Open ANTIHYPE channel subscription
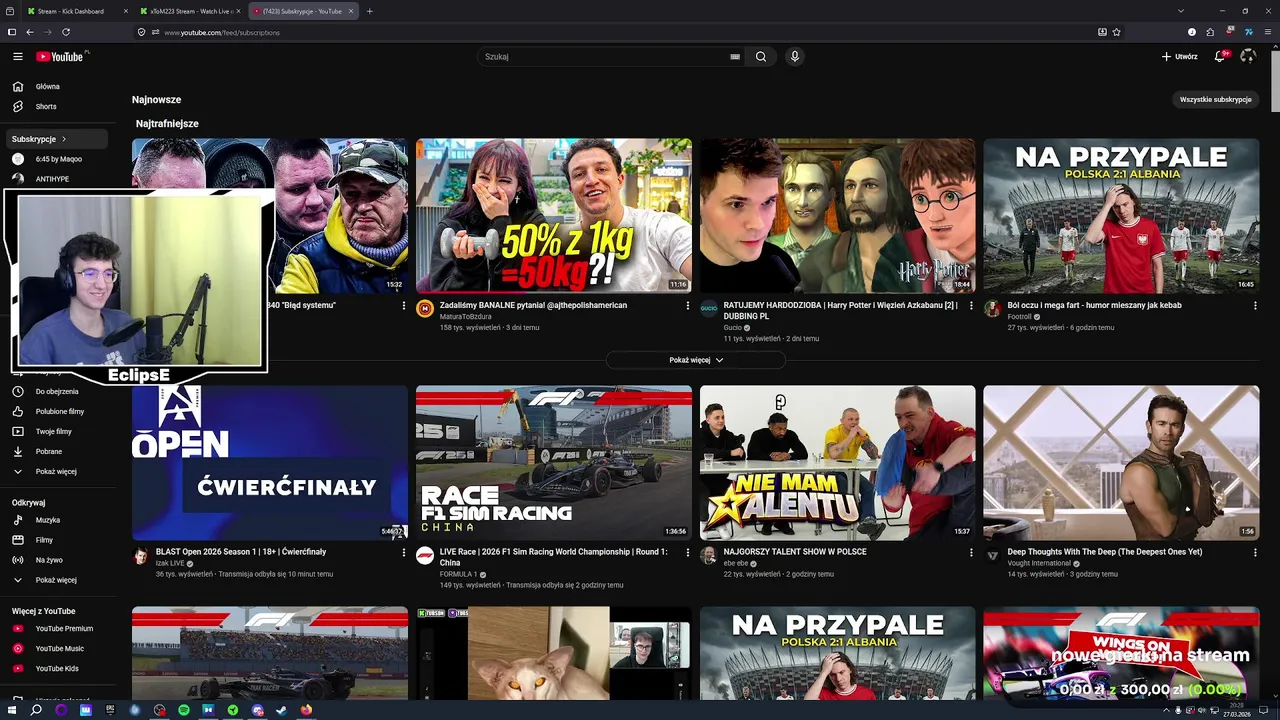The height and width of the screenshot is (720, 1280). point(58,179)
